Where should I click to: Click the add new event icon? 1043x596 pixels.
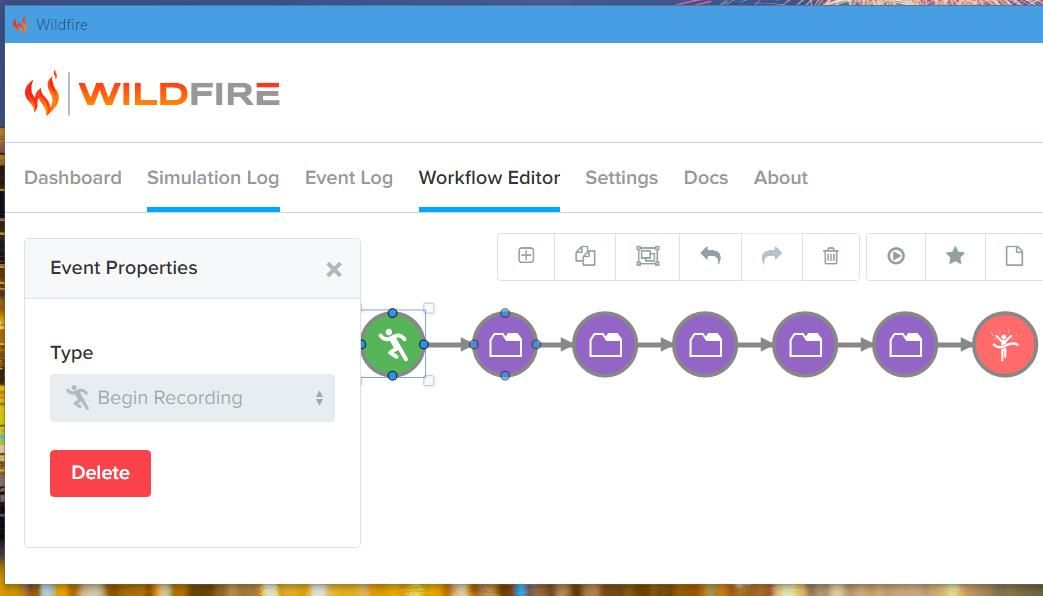[x=525, y=256]
